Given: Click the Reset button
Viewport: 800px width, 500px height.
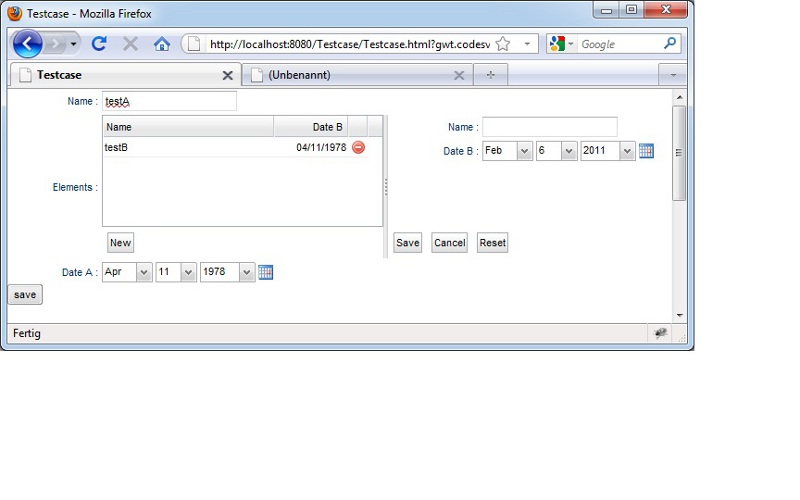Looking at the screenshot, I should point(492,243).
